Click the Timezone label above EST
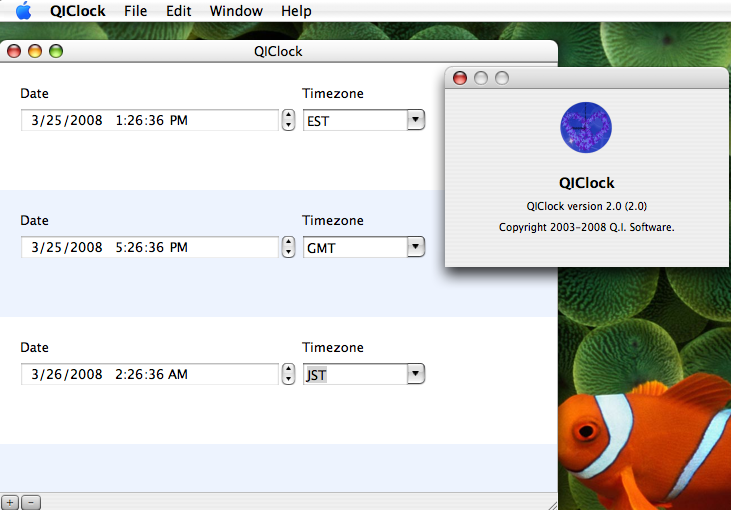This screenshot has height=510, width=731. click(x=333, y=93)
